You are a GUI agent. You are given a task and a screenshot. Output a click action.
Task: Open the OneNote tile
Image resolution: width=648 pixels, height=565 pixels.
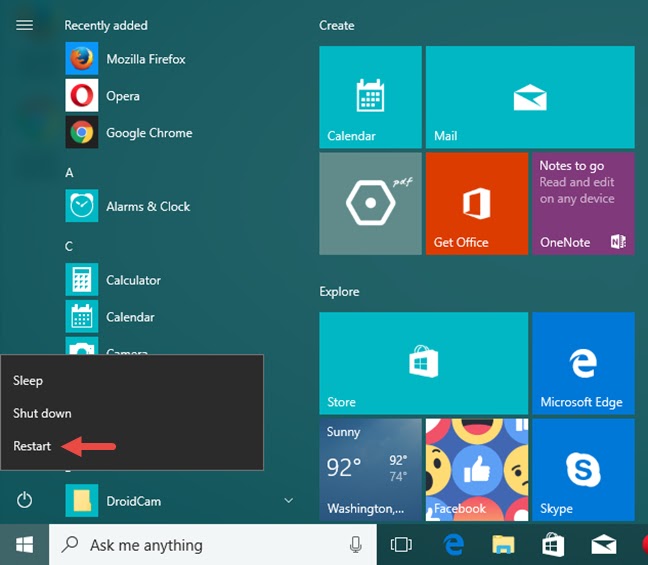(x=583, y=203)
